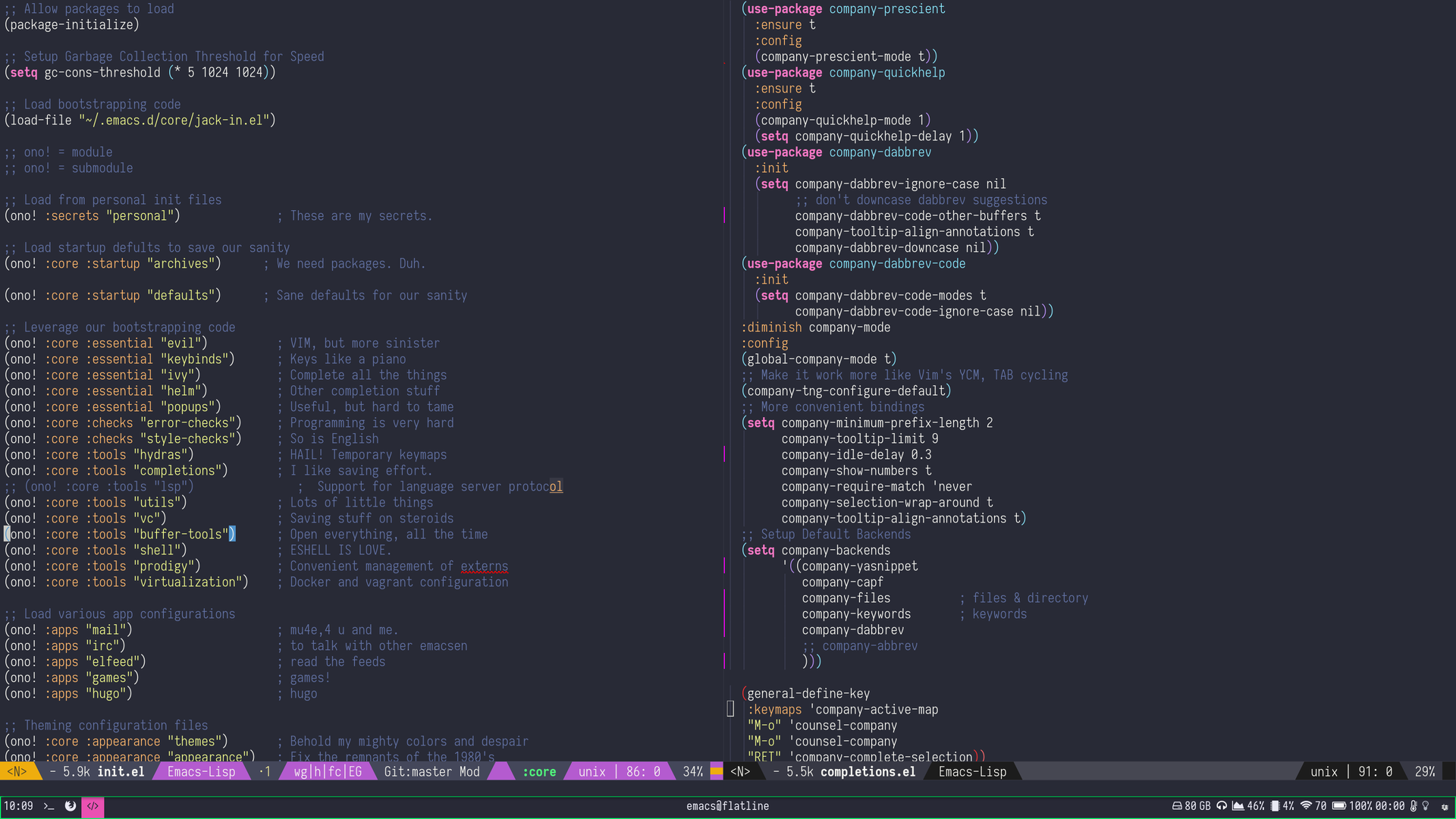Click the 29% buffer position indicator
1456x819 pixels.
pyautogui.click(x=1425, y=772)
